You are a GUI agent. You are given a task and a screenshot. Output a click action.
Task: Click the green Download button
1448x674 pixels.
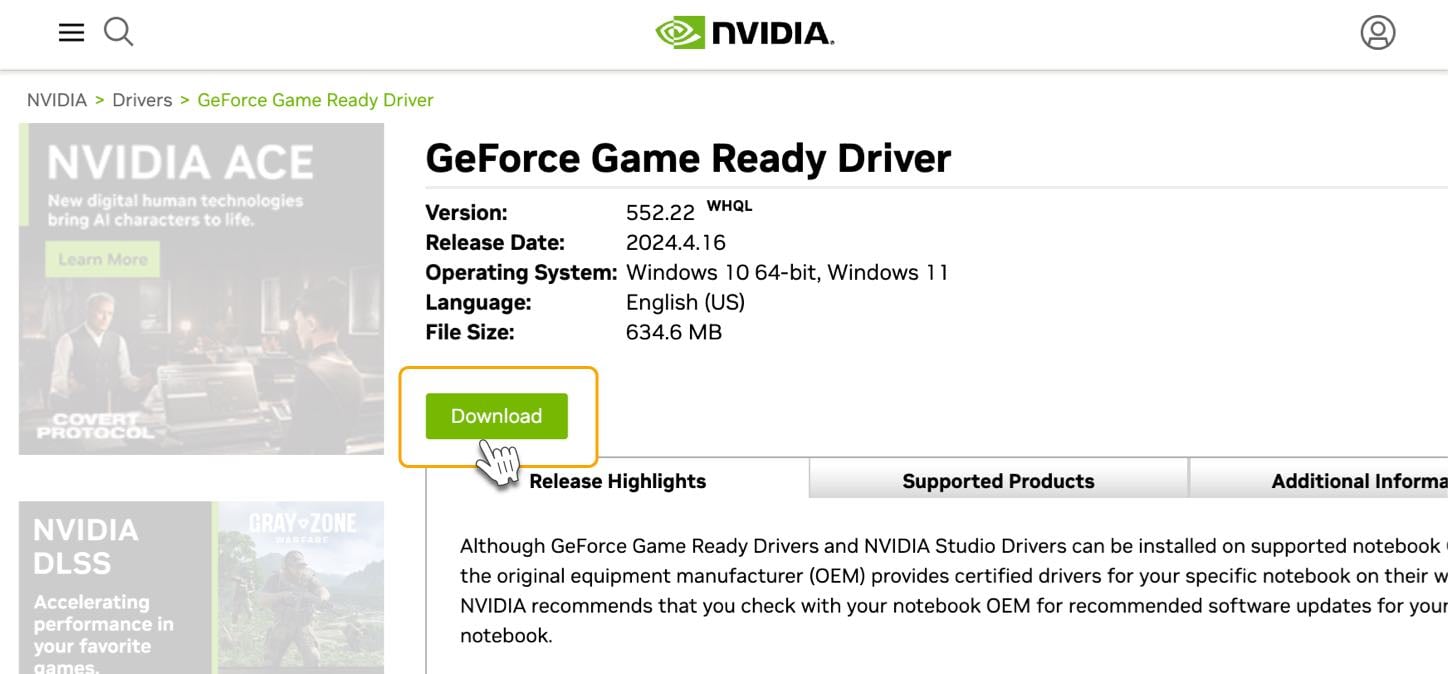tap(496, 416)
